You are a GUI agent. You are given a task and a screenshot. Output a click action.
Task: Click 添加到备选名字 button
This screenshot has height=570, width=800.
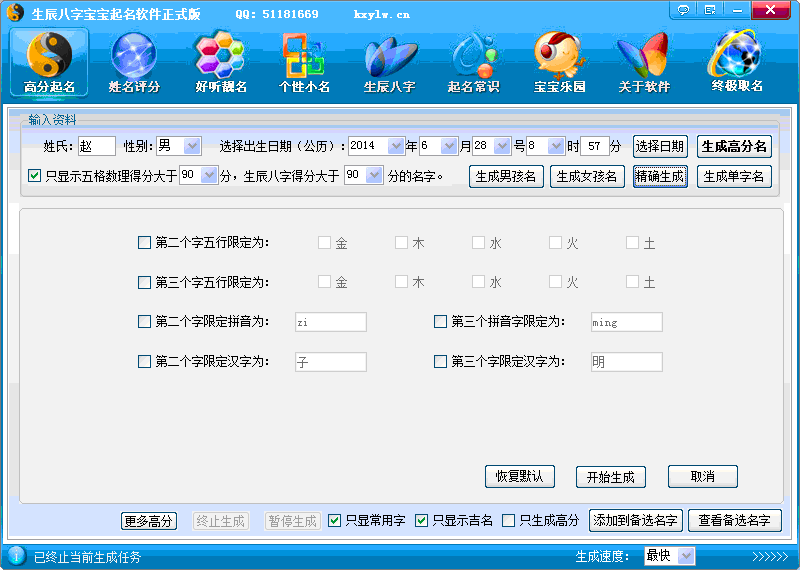tap(635, 521)
